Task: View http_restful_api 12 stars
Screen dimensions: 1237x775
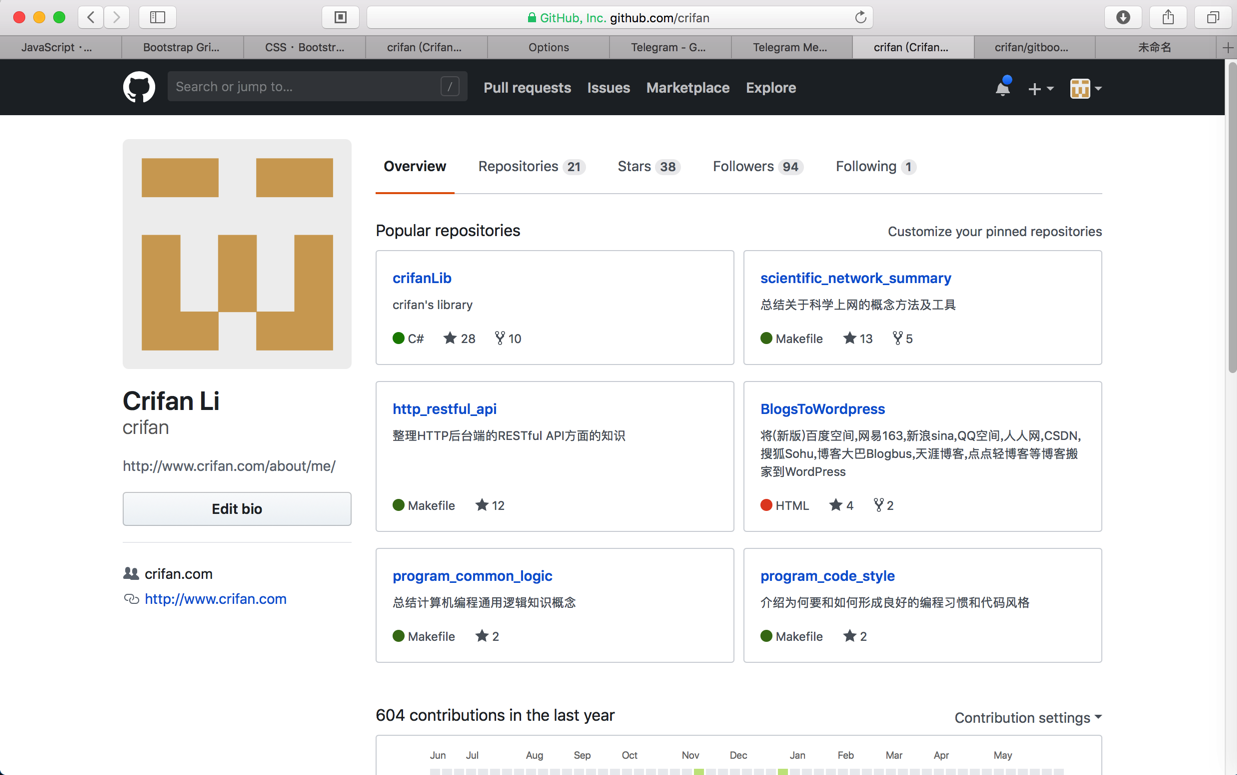Action: (x=490, y=506)
